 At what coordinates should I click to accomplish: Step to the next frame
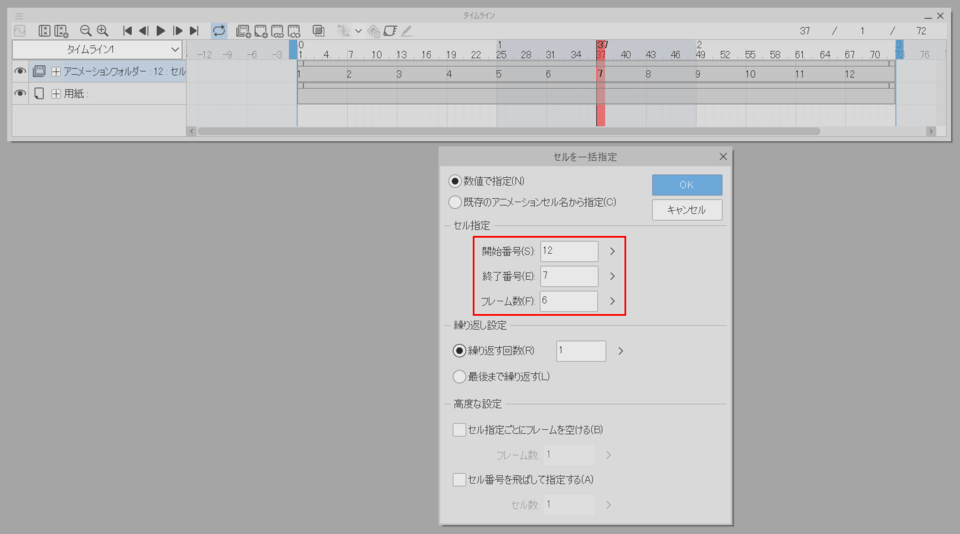coord(177,31)
